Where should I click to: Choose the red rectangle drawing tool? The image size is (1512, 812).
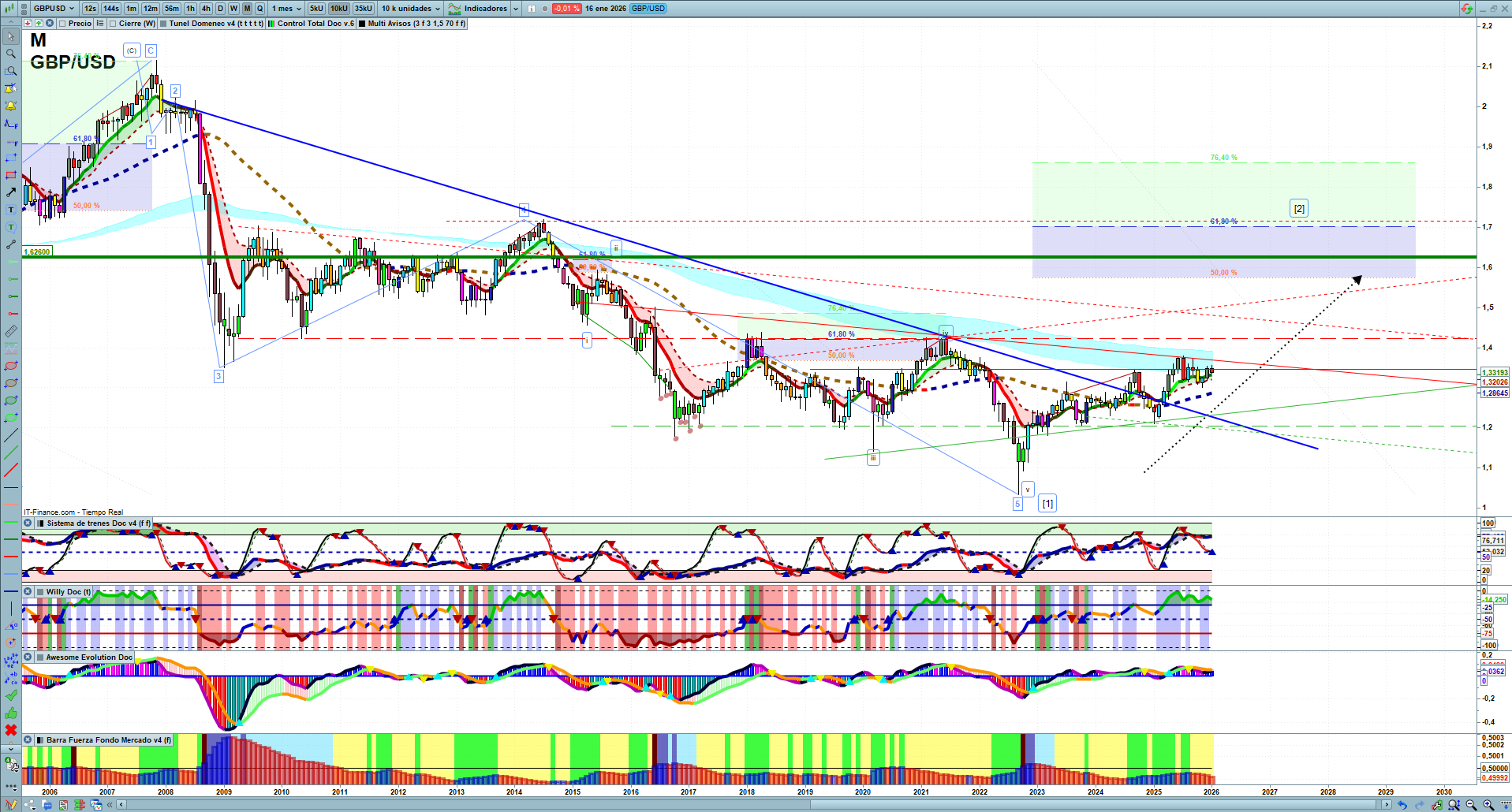coord(11,175)
